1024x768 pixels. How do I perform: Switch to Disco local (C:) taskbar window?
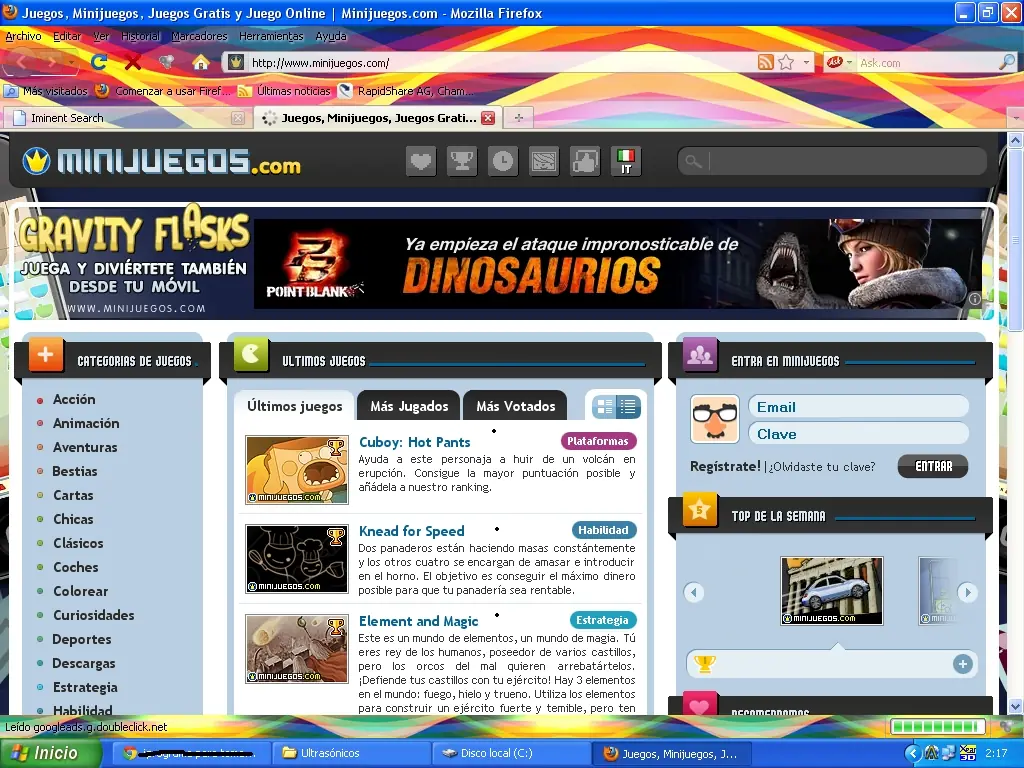tap(511, 753)
